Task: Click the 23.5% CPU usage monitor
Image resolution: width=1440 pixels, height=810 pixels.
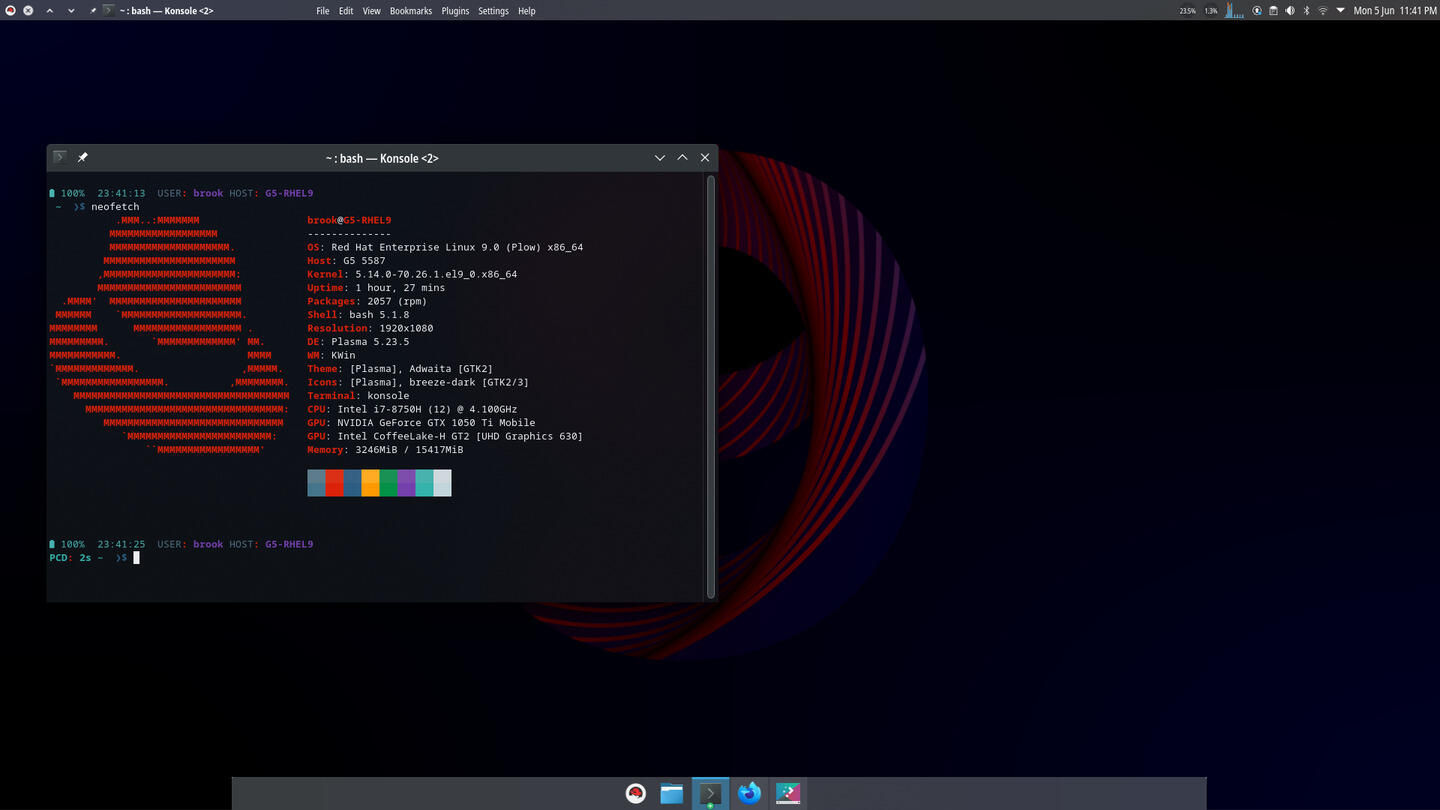Action: 1187,11
